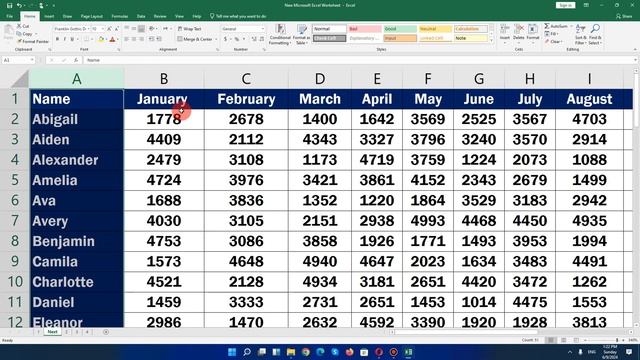The height and width of the screenshot is (360, 640).
Task: Apply the Neutral cell style
Action: point(435,29)
